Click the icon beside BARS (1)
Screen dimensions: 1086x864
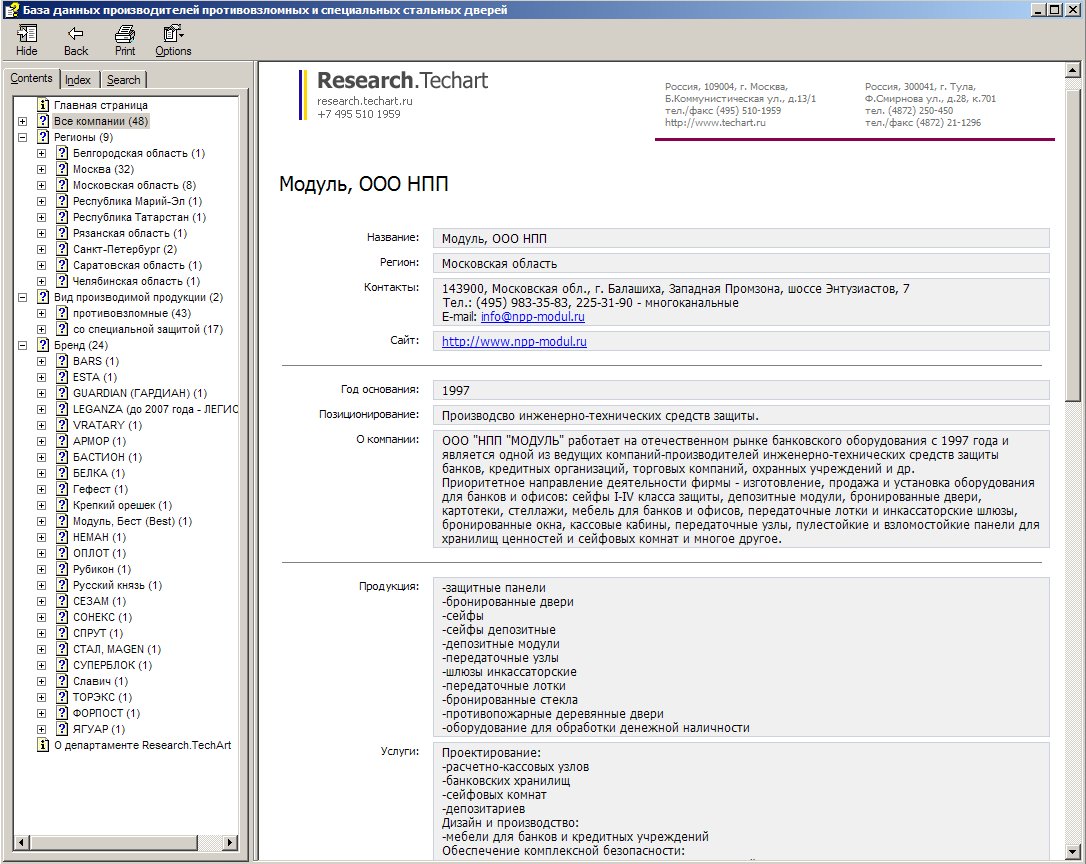pos(62,361)
